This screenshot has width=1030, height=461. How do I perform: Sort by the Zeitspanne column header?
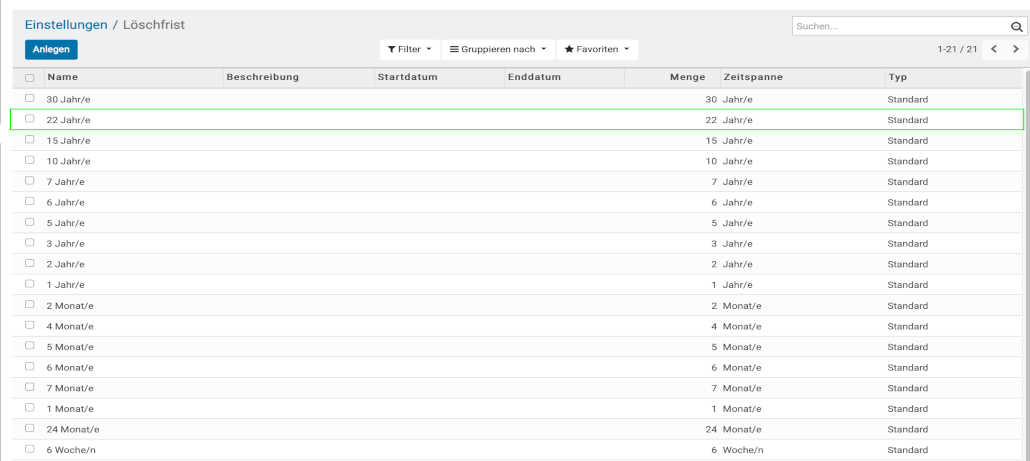click(x=751, y=77)
